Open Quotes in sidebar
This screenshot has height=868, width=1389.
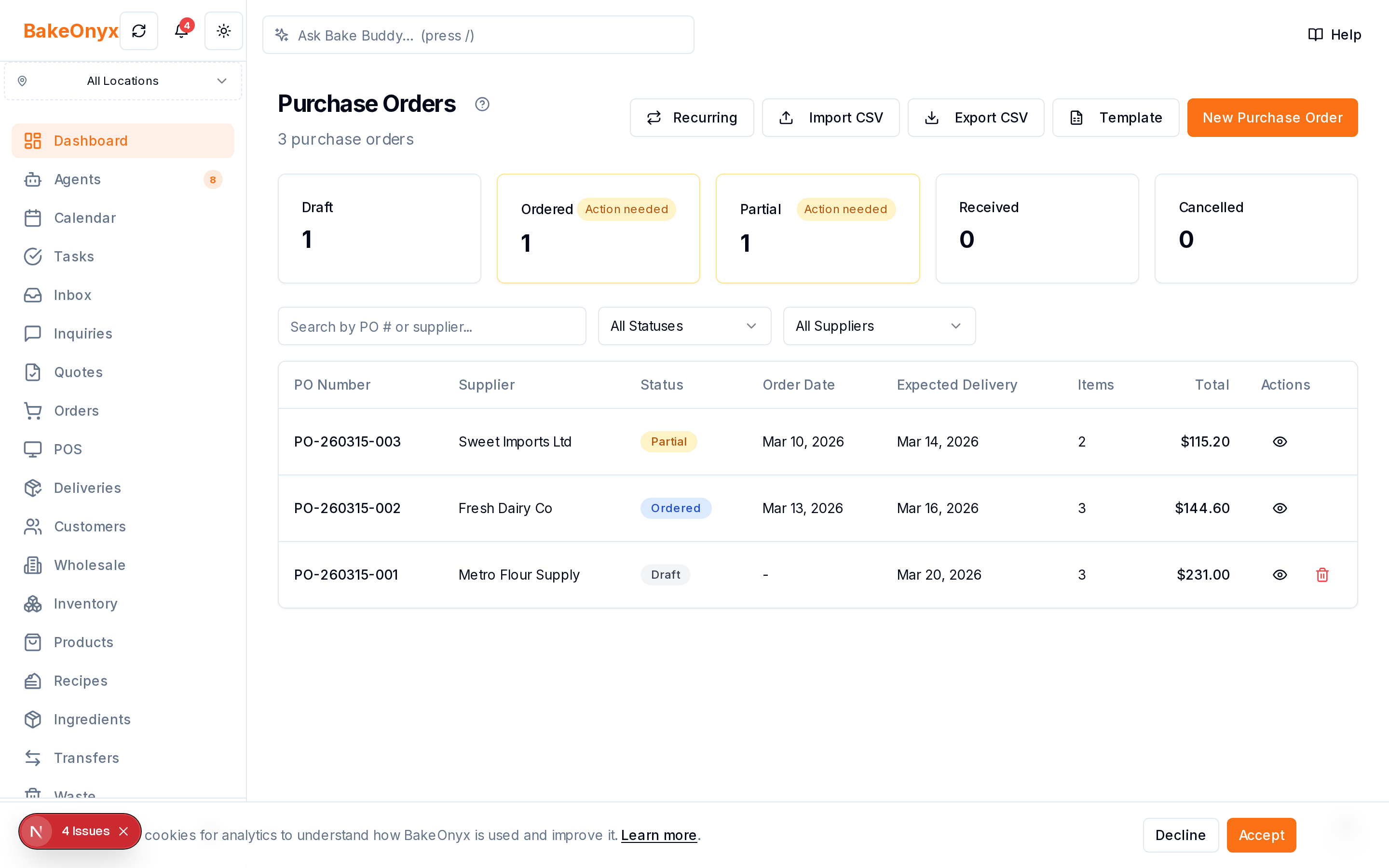click(123, 372)
